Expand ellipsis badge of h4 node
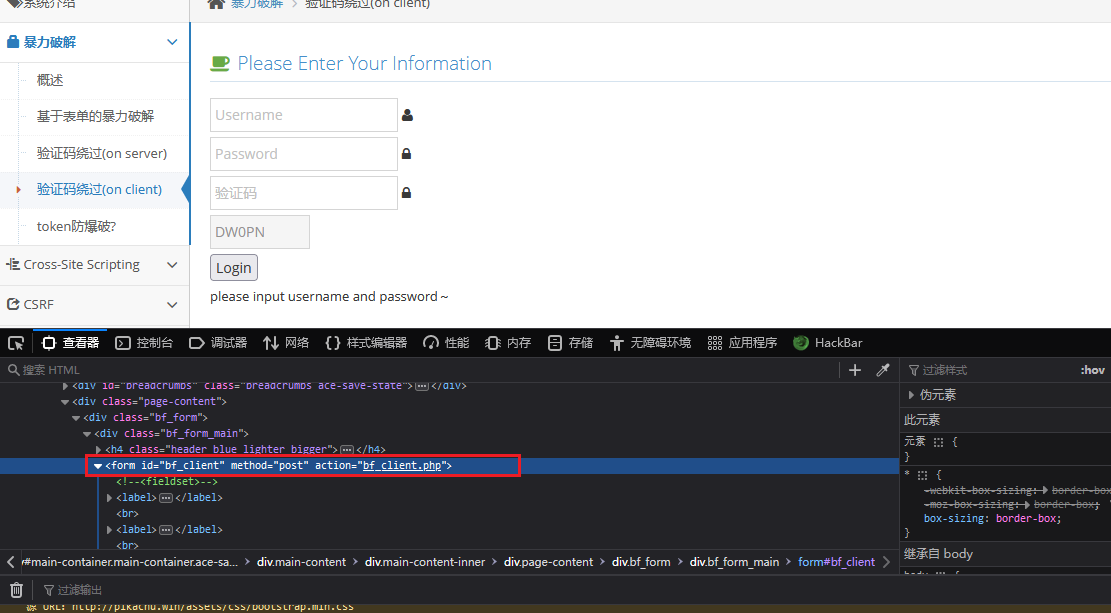The image size is (1111, 613). [x=346, y=449]
